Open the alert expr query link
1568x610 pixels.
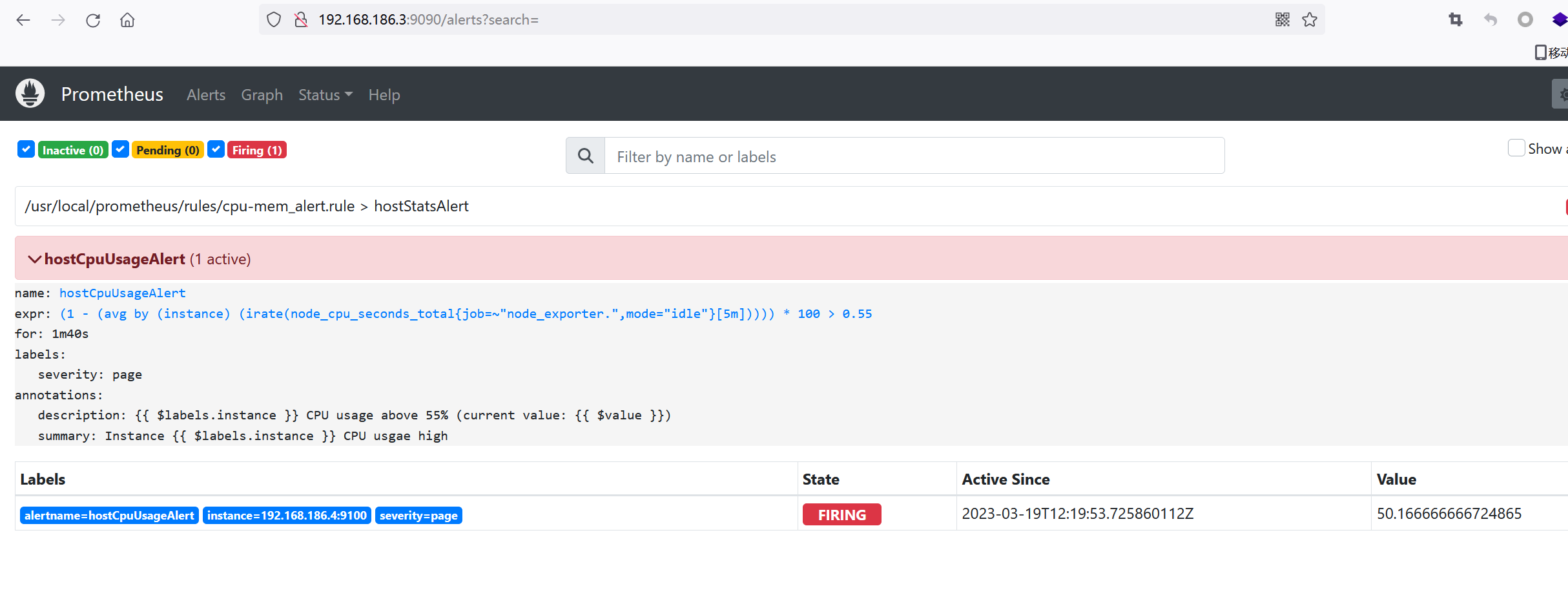[466, 313]
